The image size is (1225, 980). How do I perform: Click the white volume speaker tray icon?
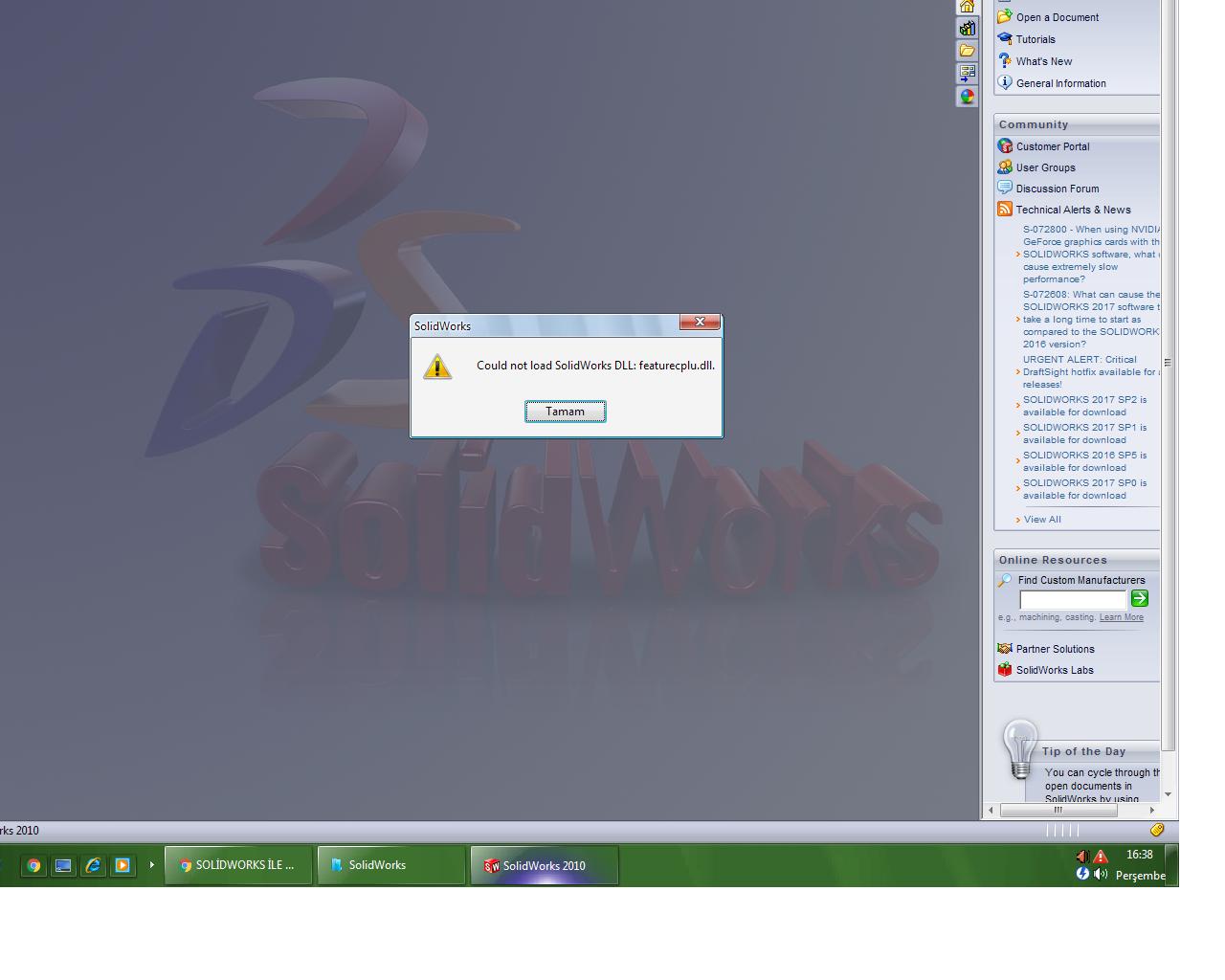(1101, 874)
